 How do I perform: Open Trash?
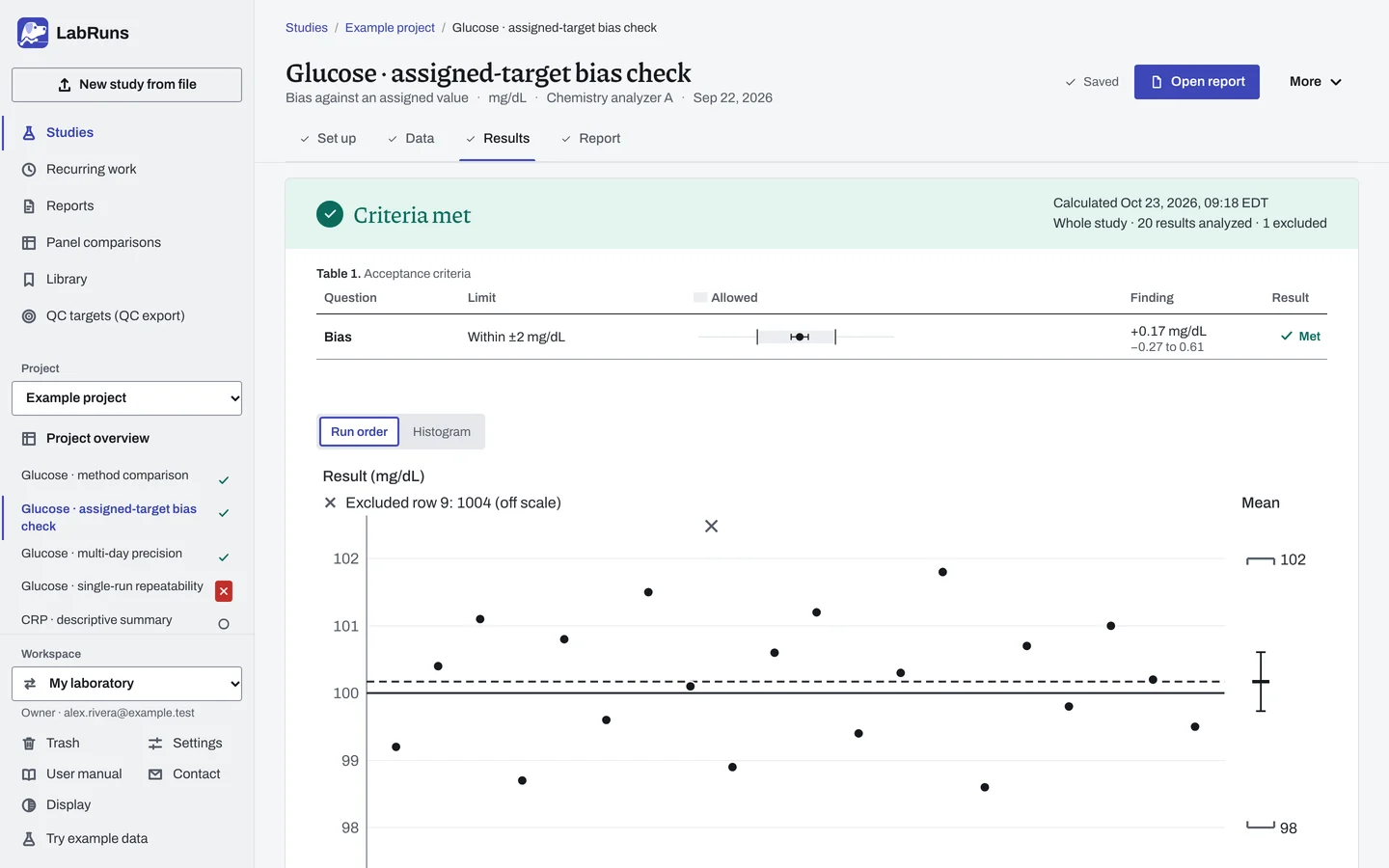[63, 743]
